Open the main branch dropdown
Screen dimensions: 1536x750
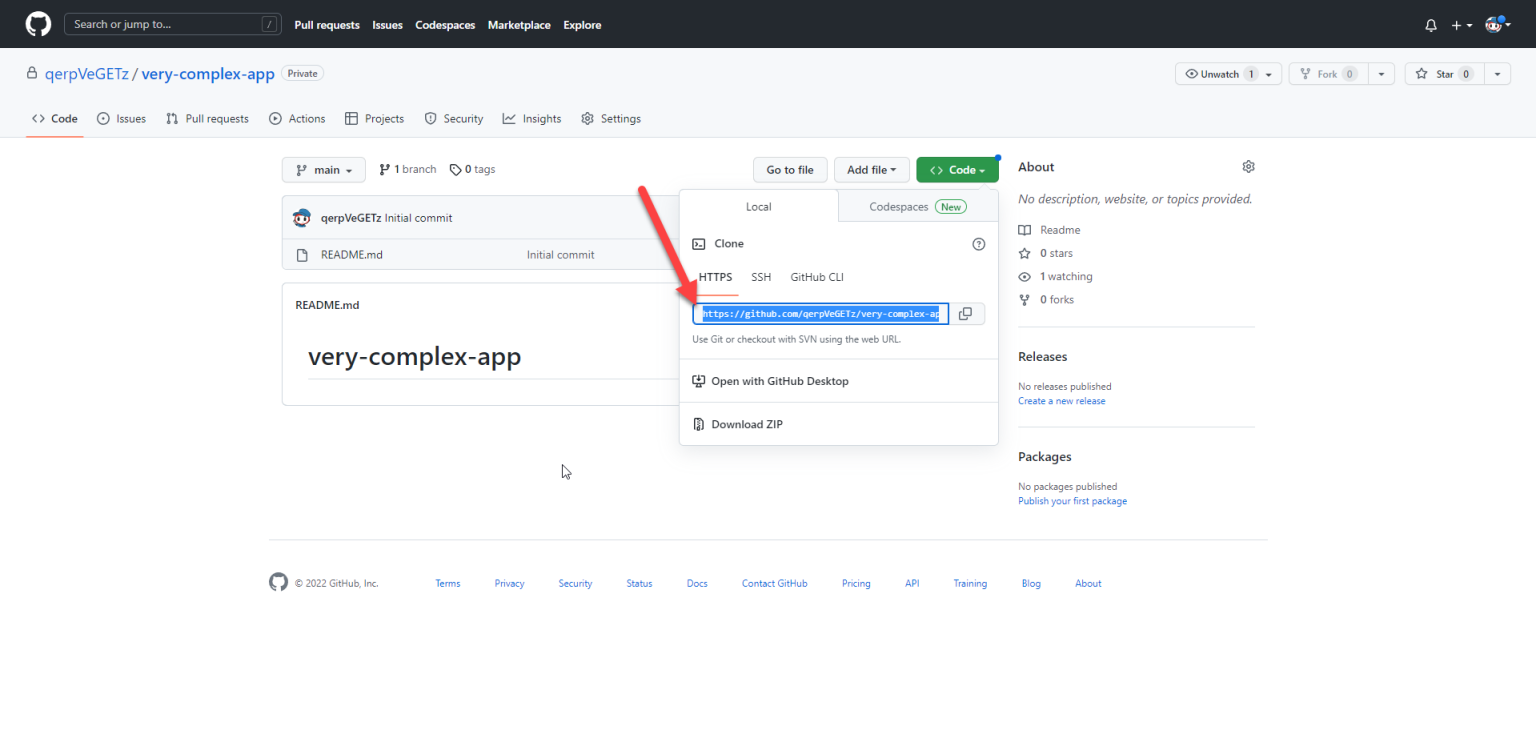pos(324,170)
